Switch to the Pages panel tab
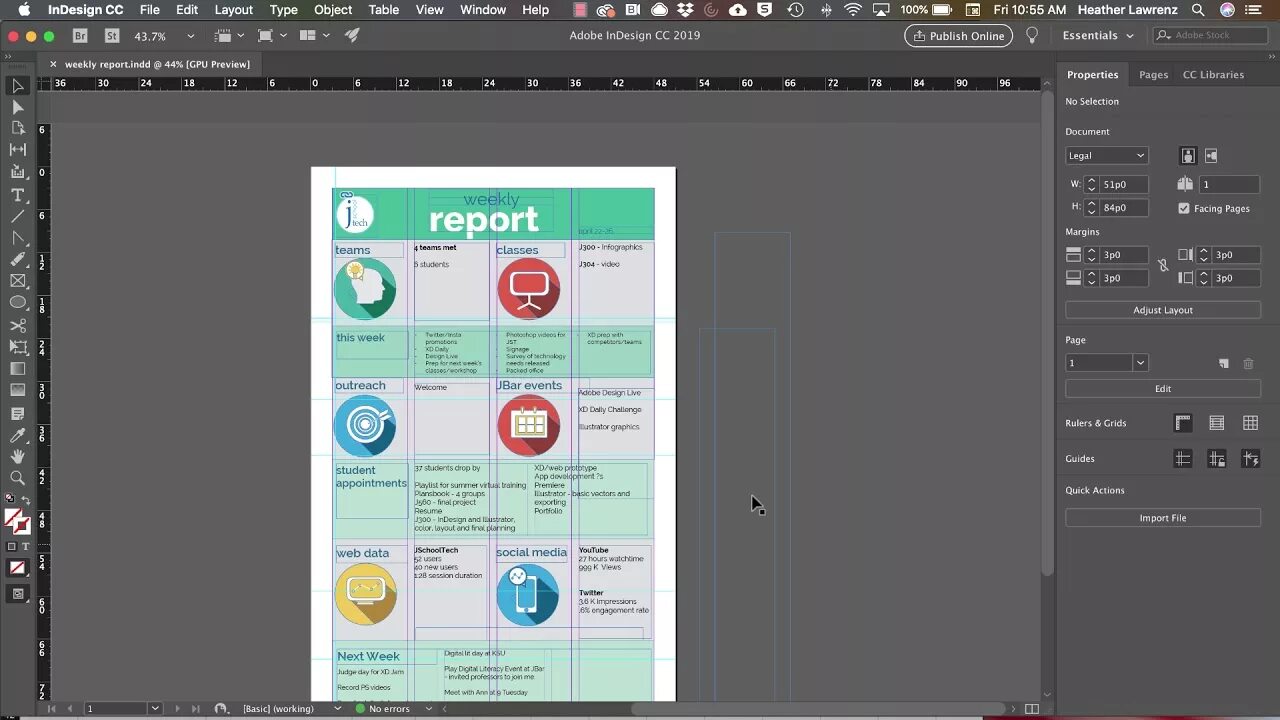1280x720 pixels. pyautogui.click(x=1153, y=75)
